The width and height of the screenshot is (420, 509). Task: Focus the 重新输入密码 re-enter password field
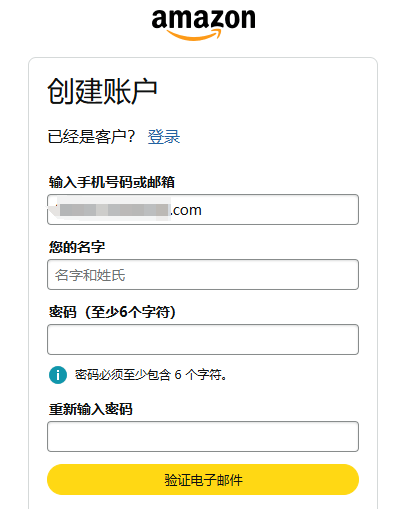click(x=203, y=436)
